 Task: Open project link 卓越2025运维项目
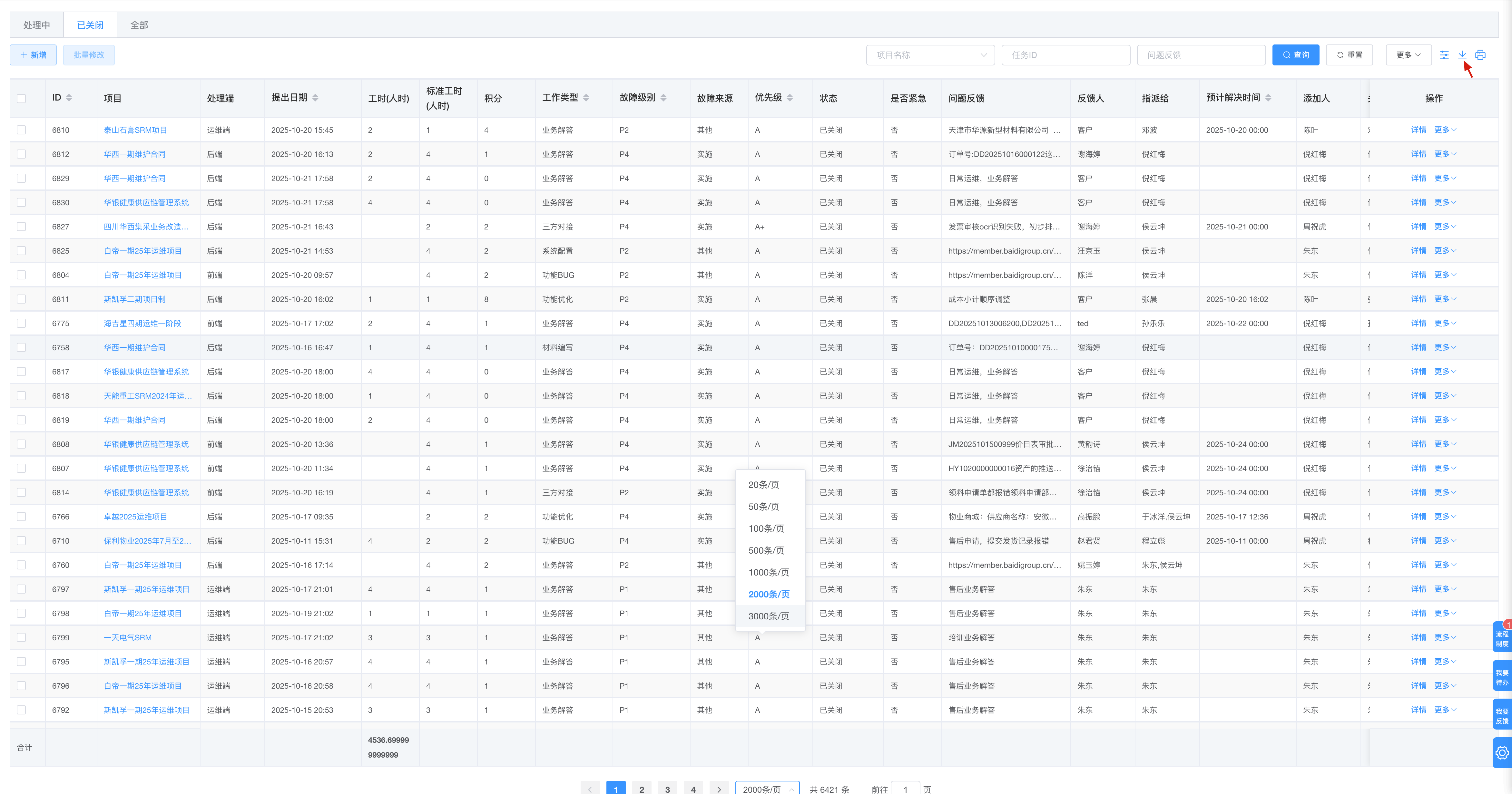pos(136,517)
